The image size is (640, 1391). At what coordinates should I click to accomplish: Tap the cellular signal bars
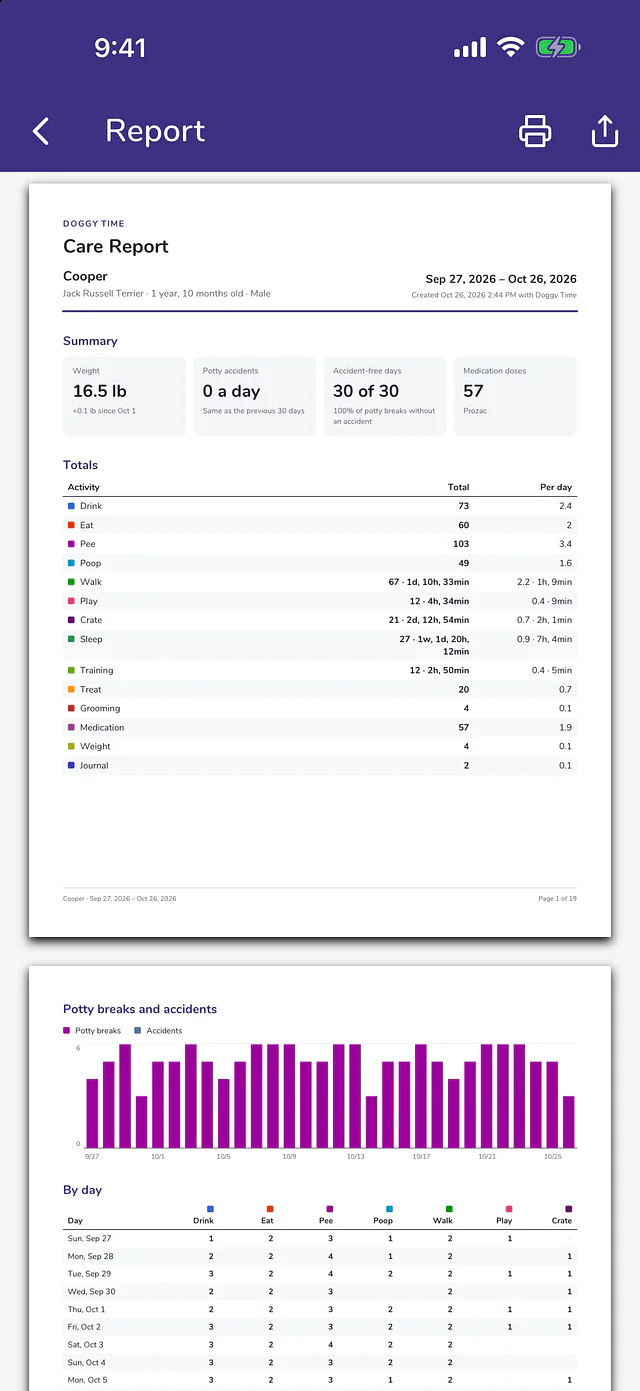pyautogui.click(x=470, y=47)
